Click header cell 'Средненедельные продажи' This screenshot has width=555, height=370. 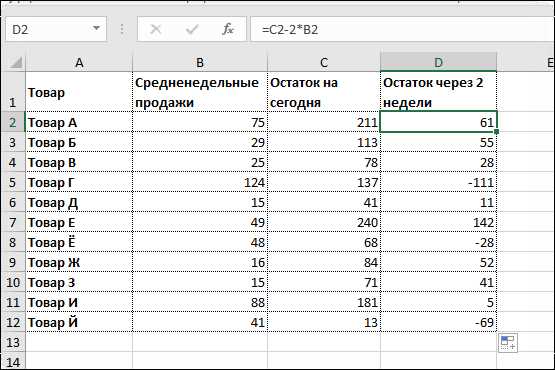click(x=200, y=92)
